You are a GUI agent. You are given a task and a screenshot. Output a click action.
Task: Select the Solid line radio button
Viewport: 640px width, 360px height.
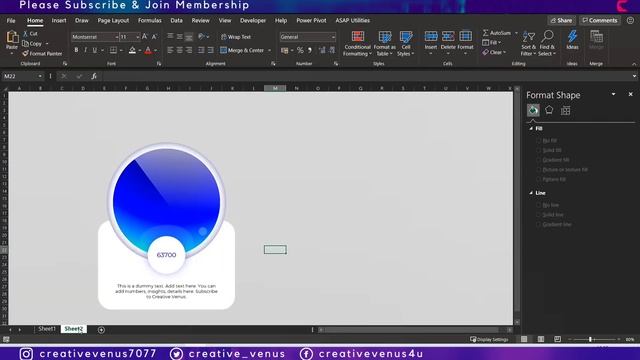(539, 215)
